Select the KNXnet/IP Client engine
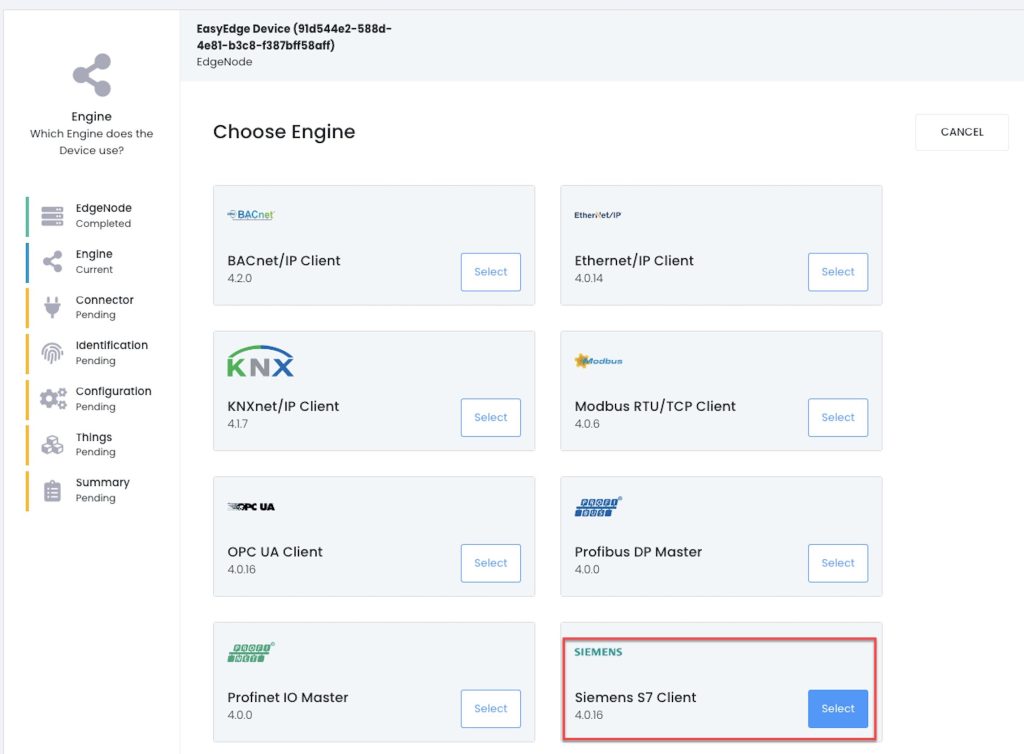Image resolution: width=1024 pixels, height=754 pixels. click(490, 417)
